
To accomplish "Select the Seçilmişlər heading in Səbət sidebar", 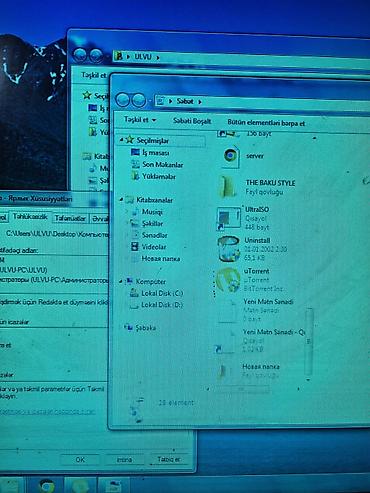I will [x=153, y=140].
